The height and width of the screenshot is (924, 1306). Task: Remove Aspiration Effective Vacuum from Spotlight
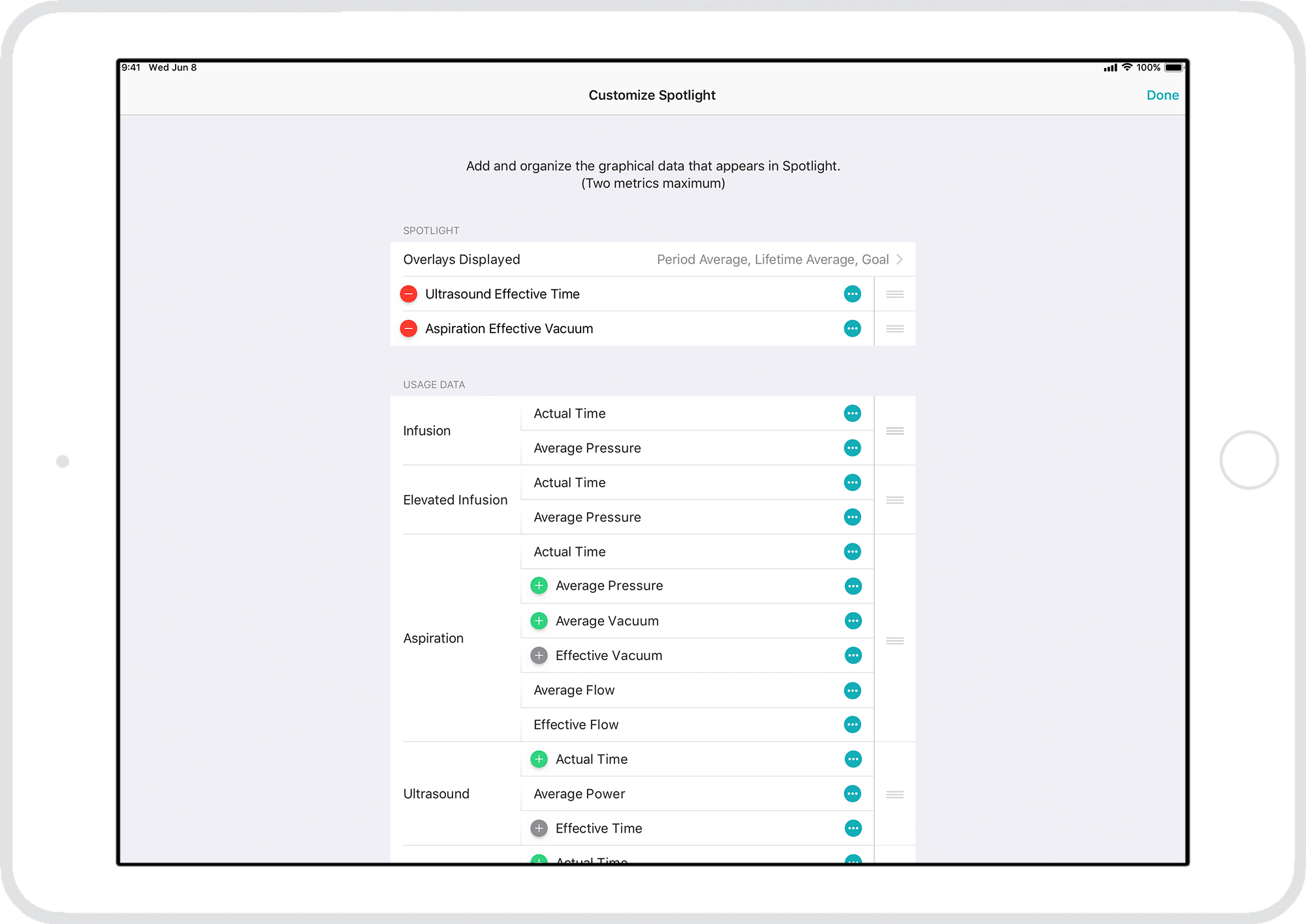point(409,328)
